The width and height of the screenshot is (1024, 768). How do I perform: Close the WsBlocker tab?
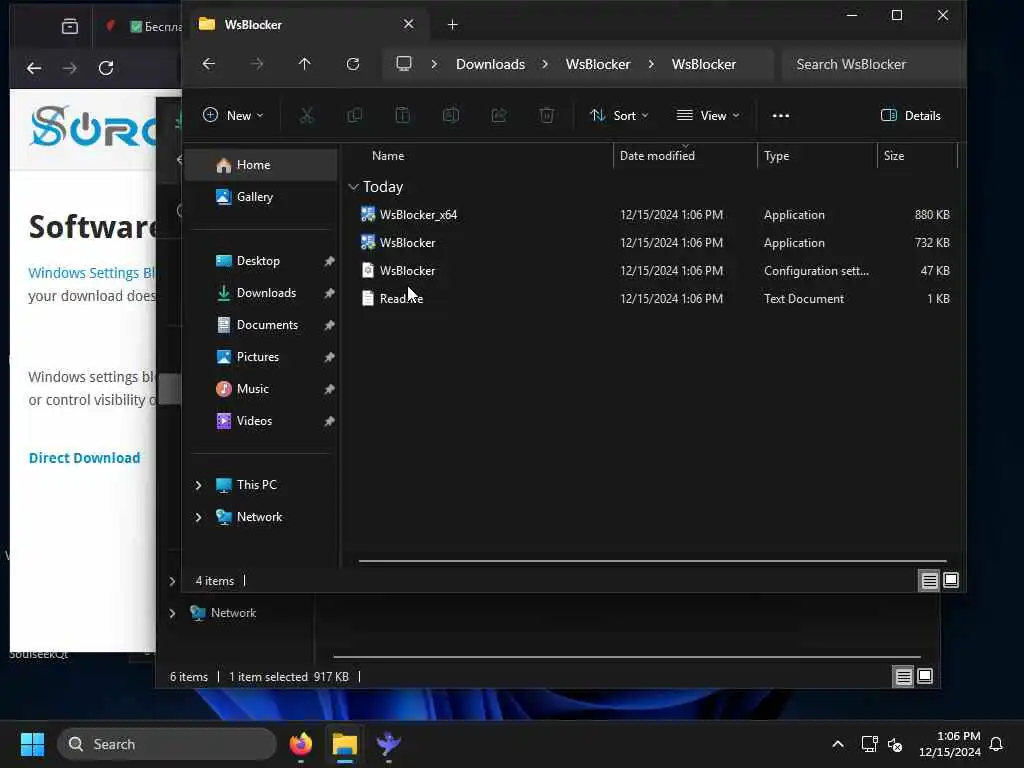pos(408,24)
